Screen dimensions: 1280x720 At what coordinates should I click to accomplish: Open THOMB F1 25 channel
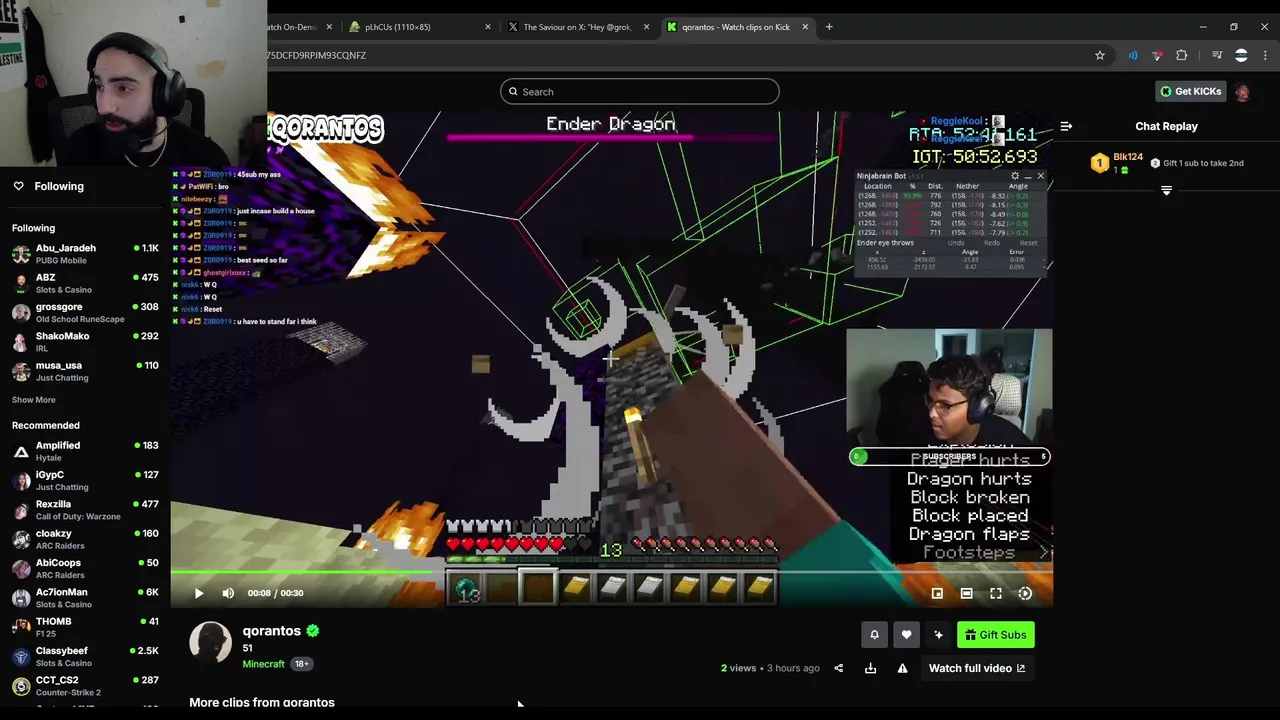tap(85, 627)
